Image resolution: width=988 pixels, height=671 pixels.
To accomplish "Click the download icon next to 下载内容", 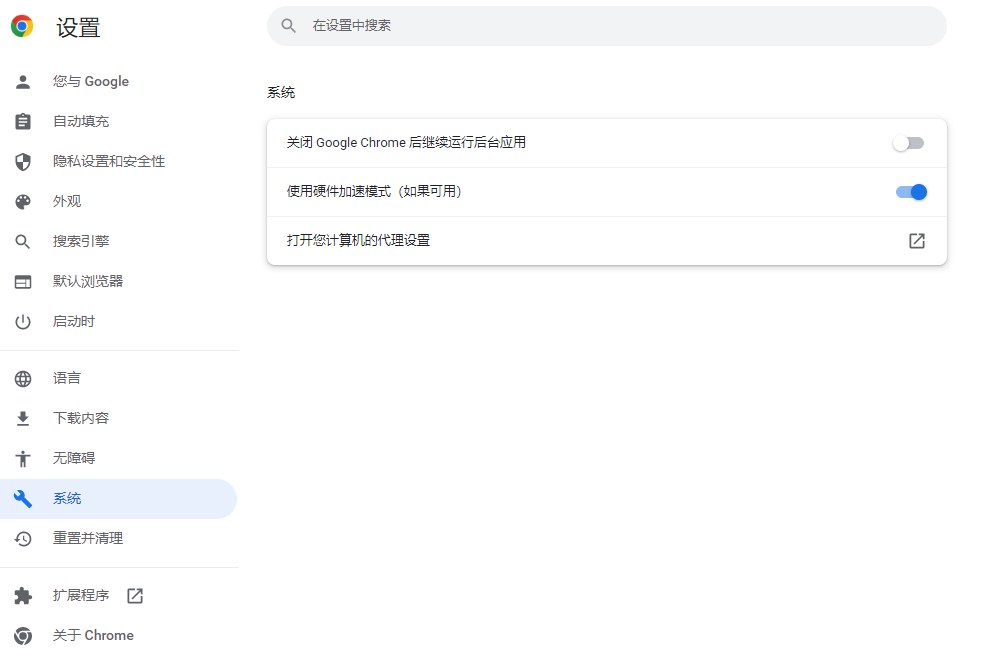I will pyautogui.click(x=22, y=418).
